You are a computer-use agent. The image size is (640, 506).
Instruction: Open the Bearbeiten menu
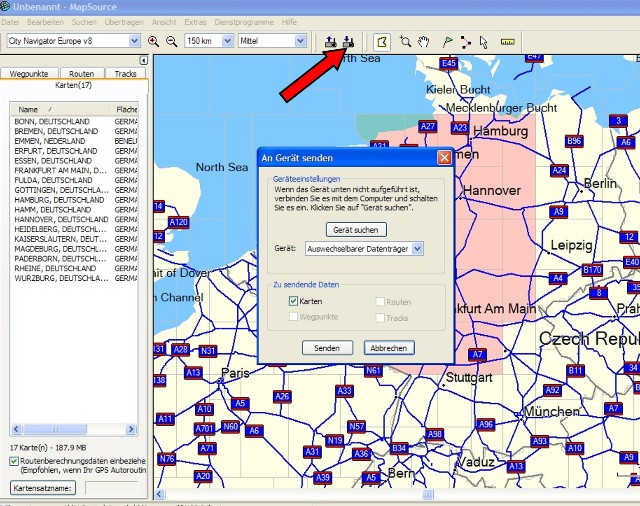pyautogui.click(x=45, y=22)
